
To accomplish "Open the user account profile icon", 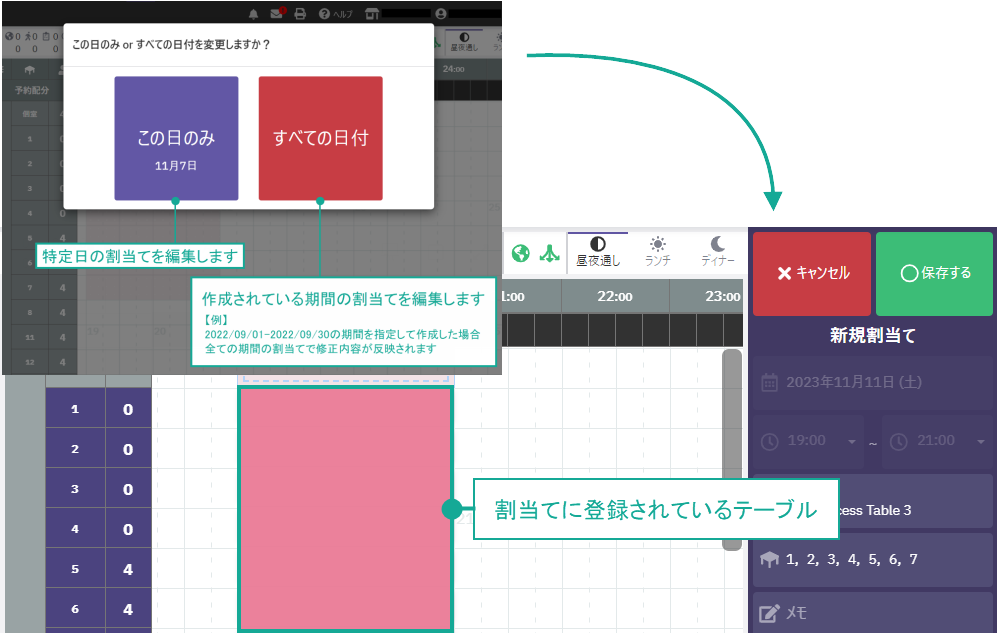I will click(x=440, y=12).
